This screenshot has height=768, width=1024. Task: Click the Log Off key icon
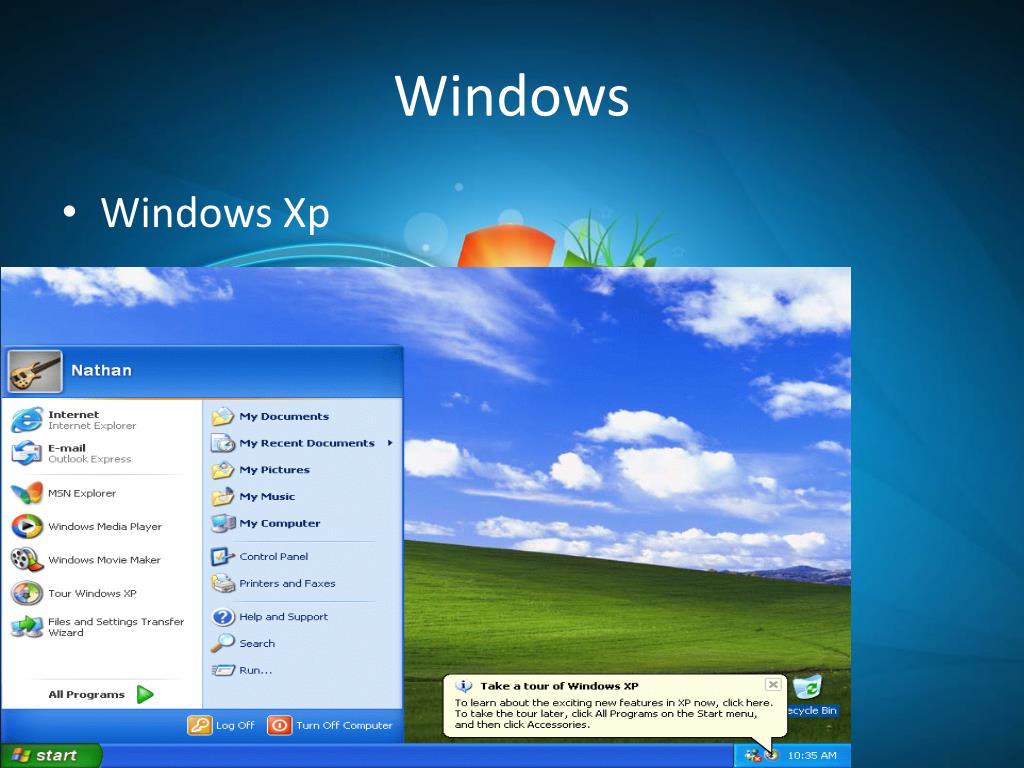point(200,725)
